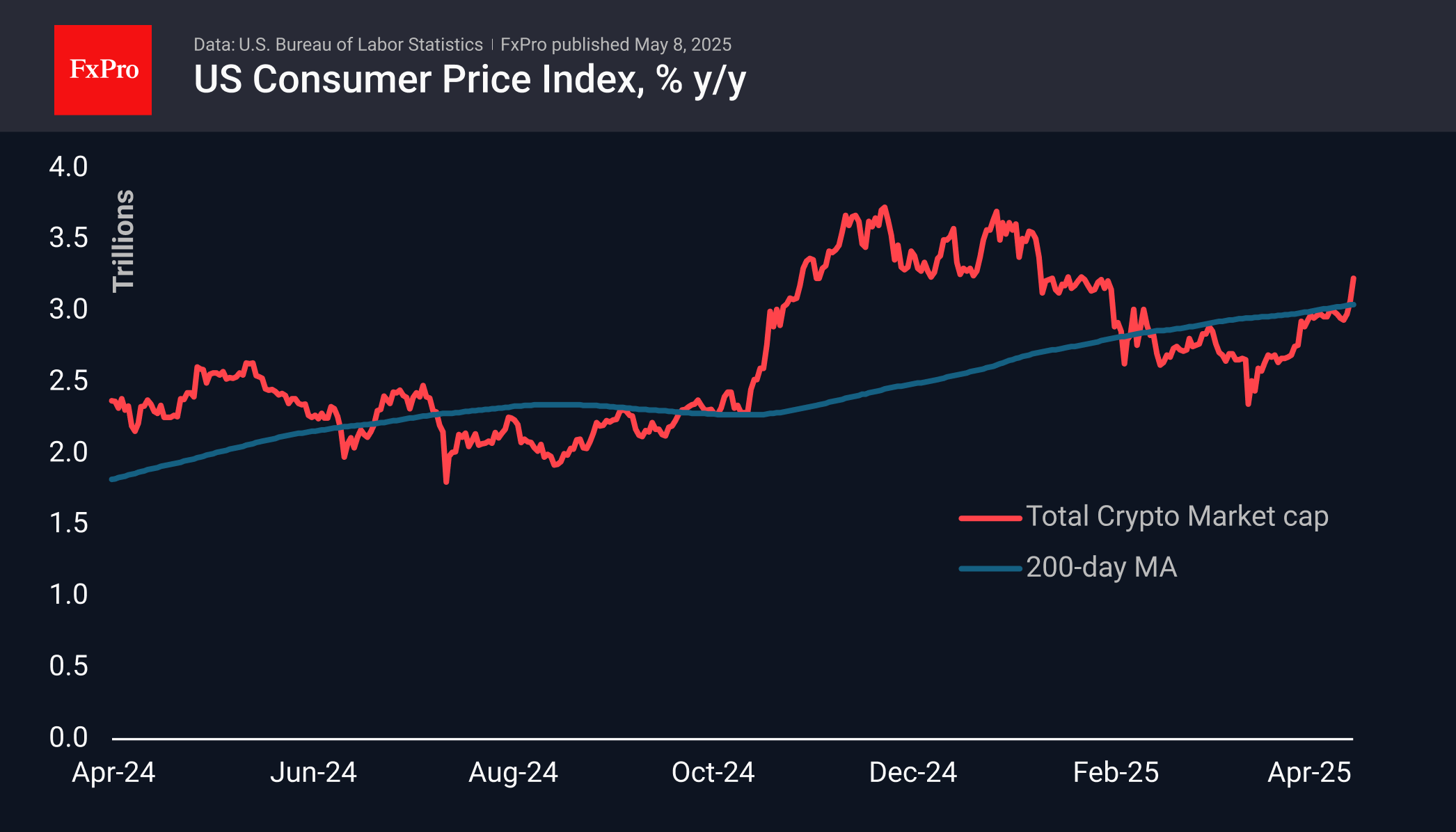Click the 4.0 y-axis tick label
1456x832 pixels.
68,167
